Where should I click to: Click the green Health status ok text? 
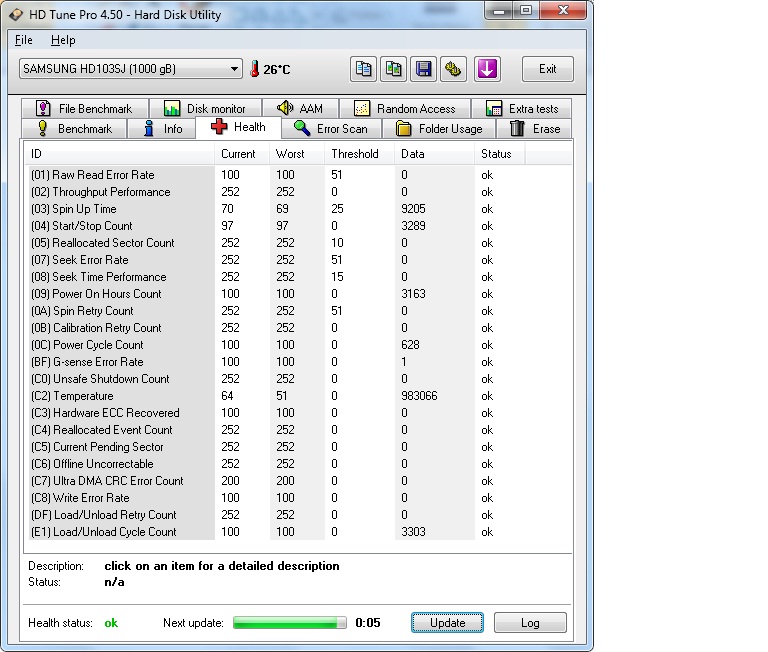[x=111, y=623]
